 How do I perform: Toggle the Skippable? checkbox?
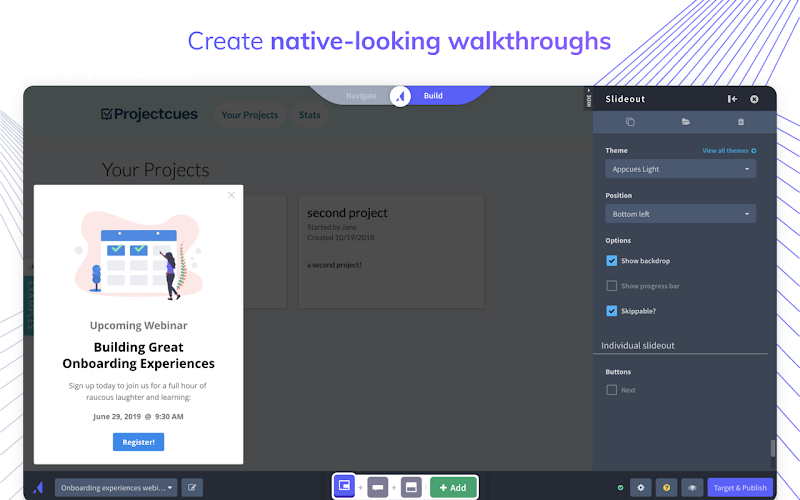point(611,311)
